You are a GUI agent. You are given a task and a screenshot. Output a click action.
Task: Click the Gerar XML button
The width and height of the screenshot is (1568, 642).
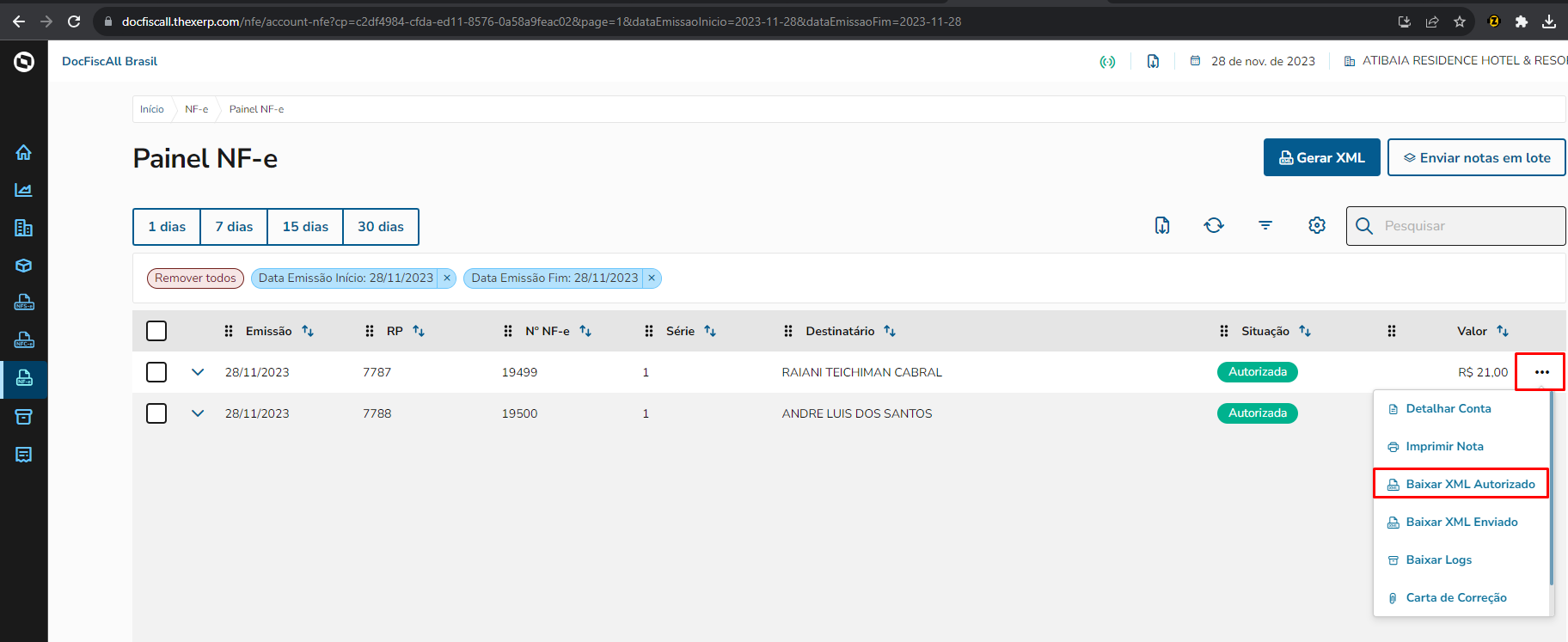coord(1321,157)
